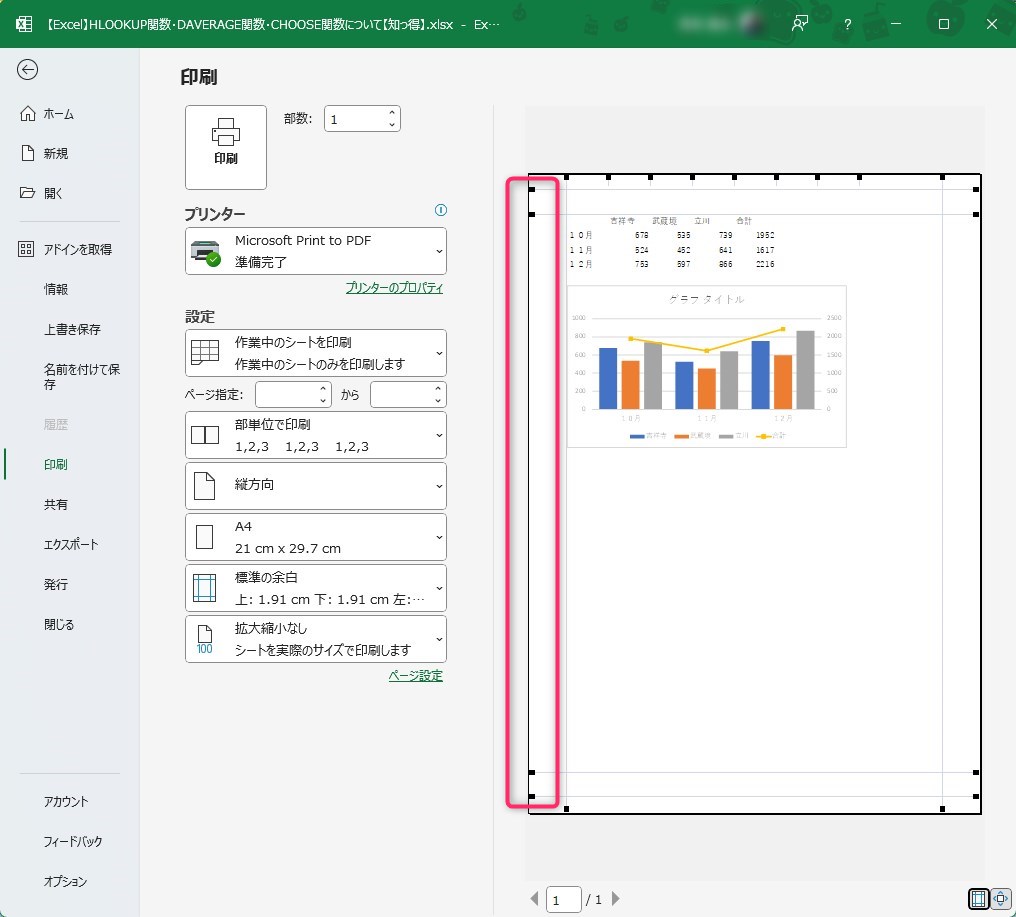Select ホーム in the left sidebar
This screenshot has width=1016, height=917.
tap(58, 114)
